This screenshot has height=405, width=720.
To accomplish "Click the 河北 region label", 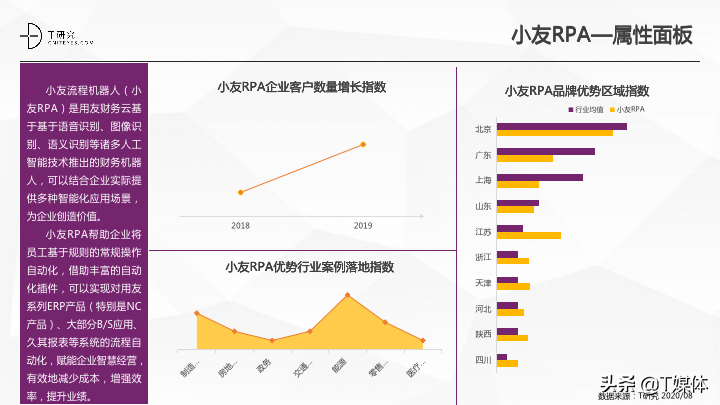I will tap(483, 309).
